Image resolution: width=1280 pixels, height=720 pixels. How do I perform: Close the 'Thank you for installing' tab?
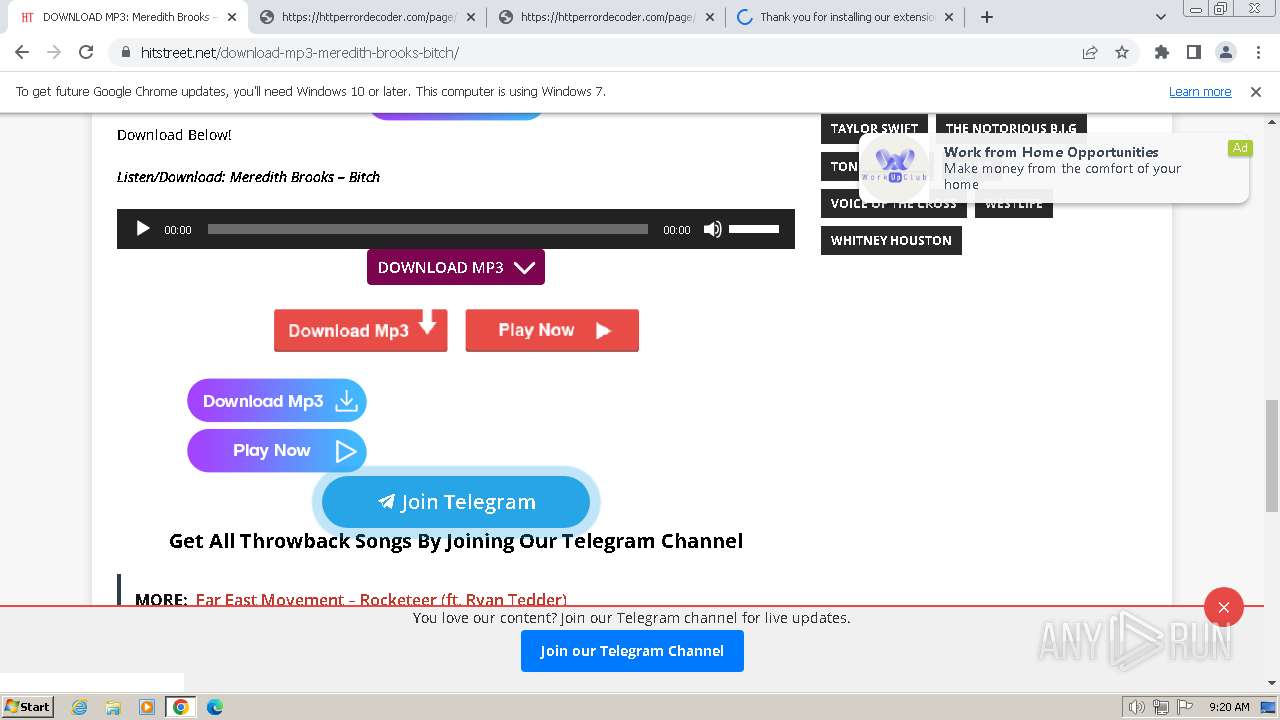(949, 17)
